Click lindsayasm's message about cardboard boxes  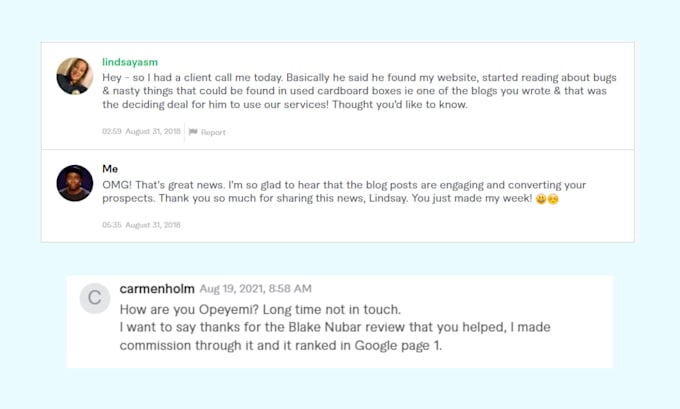tap(359, 91)
